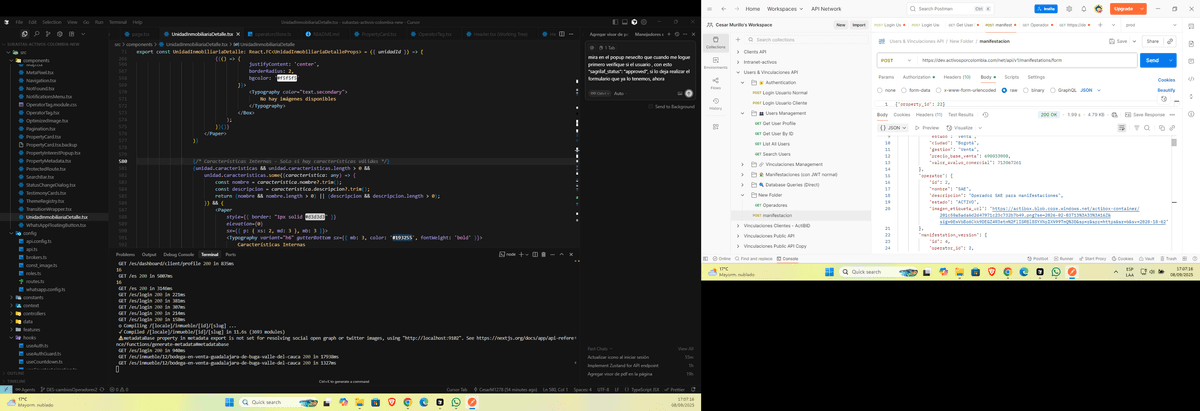Expand the Clients API collection
1200x411 pixels.
pyautogui.click(x=736, y=51)
